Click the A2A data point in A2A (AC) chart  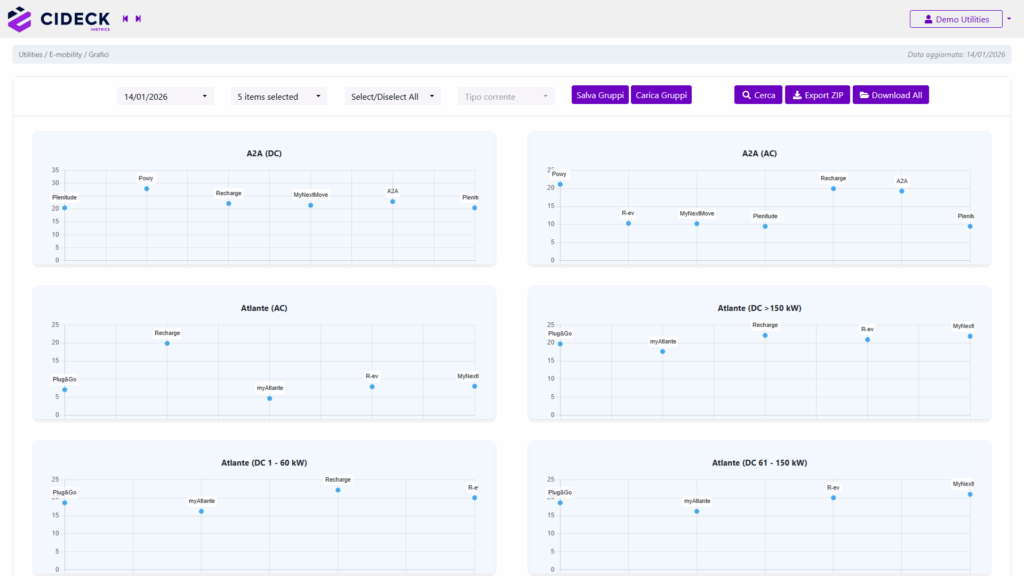(901, 191)
